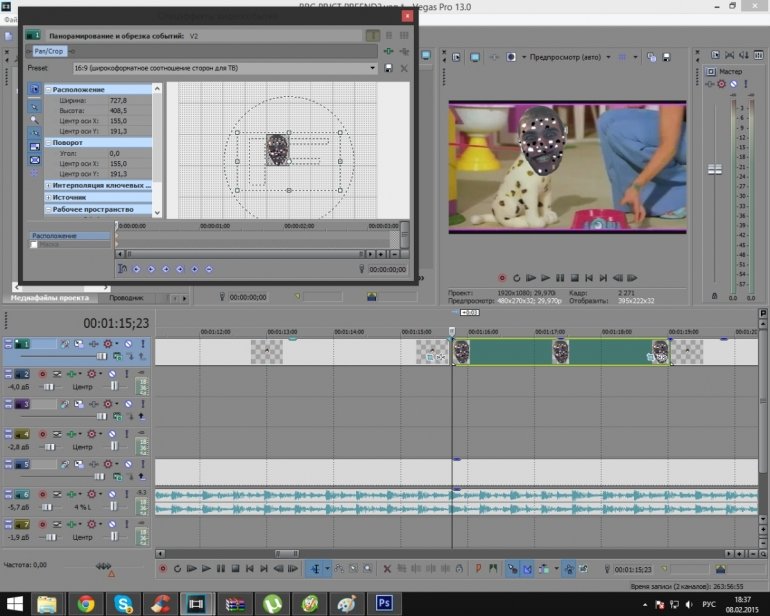Toggle lock aspect ratio in Pan/Crop sidebar

pos(34,146)
